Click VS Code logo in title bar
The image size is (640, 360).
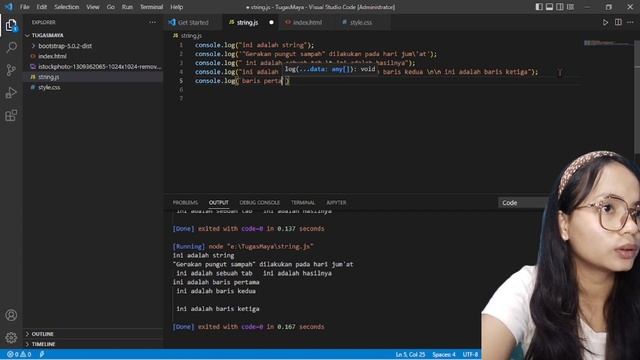point(9,7)
